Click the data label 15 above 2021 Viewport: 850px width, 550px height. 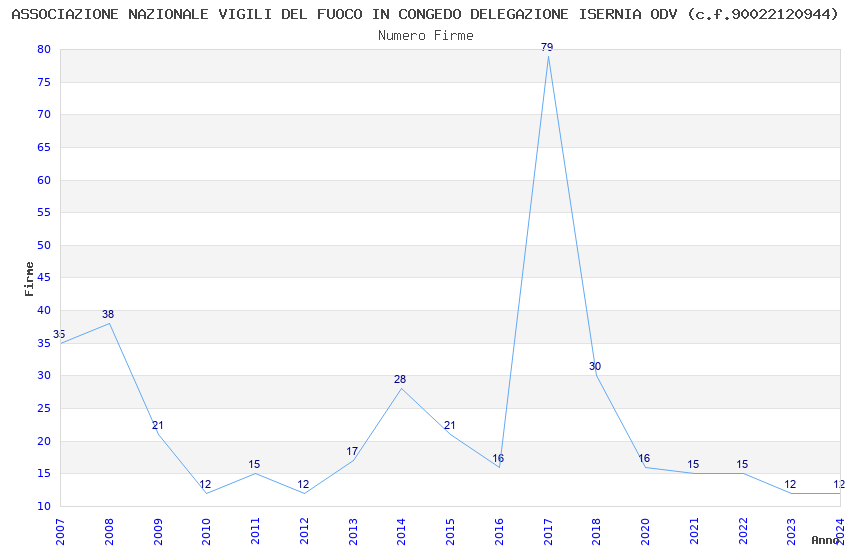(693, 464)
